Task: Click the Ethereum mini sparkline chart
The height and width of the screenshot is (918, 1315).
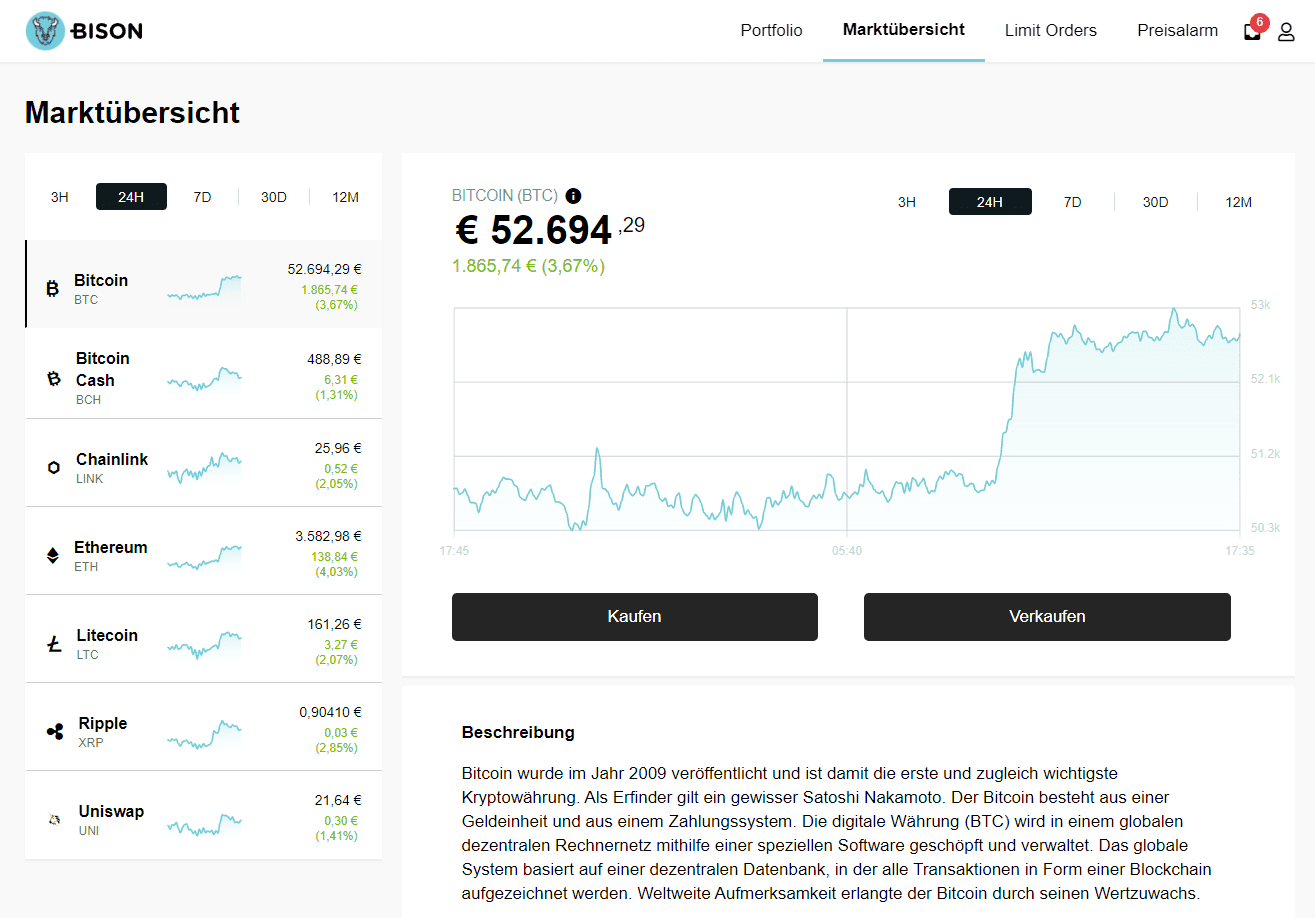Action: (205, 556)
